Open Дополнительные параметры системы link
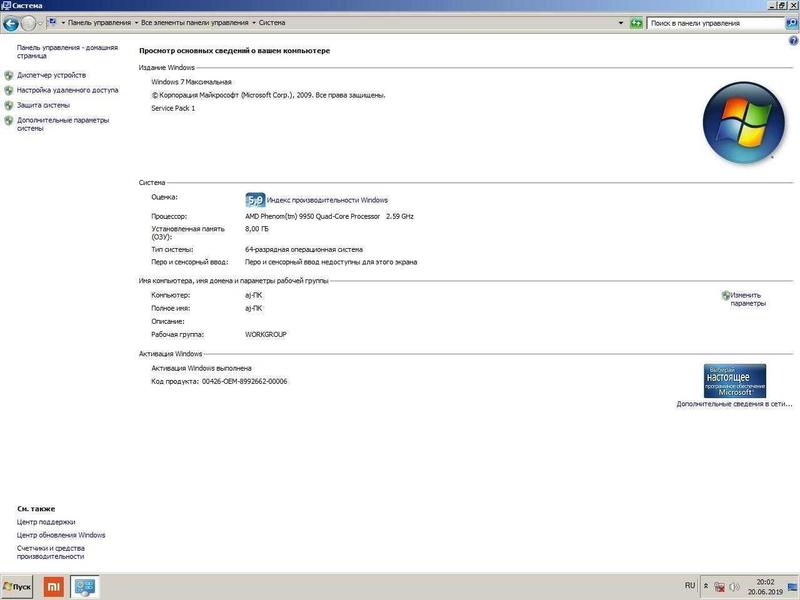This screenshot has width=800, height=600. click(x=63, y=124)
